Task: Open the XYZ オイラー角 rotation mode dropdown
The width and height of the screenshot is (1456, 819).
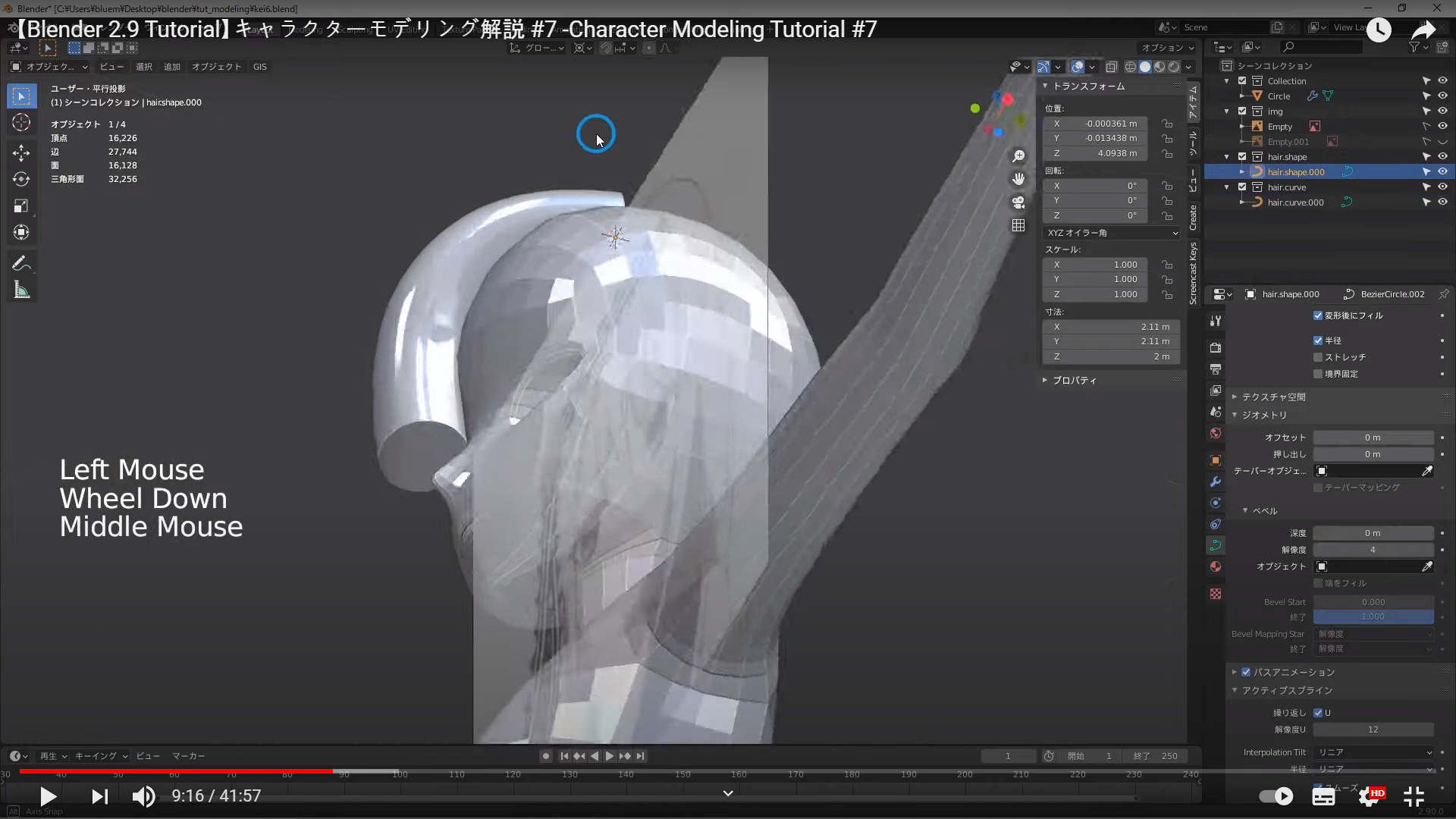Action: click(x=1111, y=233)
